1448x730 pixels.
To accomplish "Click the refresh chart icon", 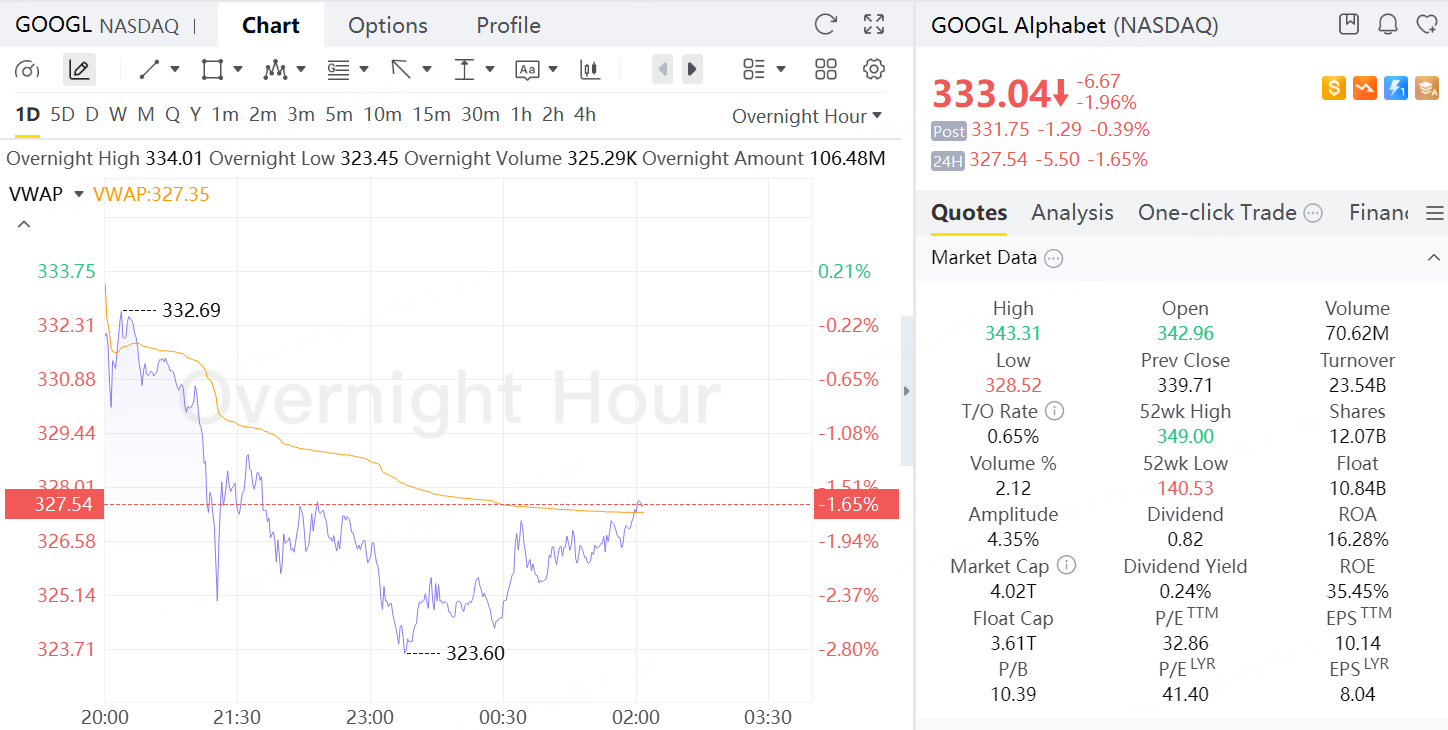I will point(825,25).
